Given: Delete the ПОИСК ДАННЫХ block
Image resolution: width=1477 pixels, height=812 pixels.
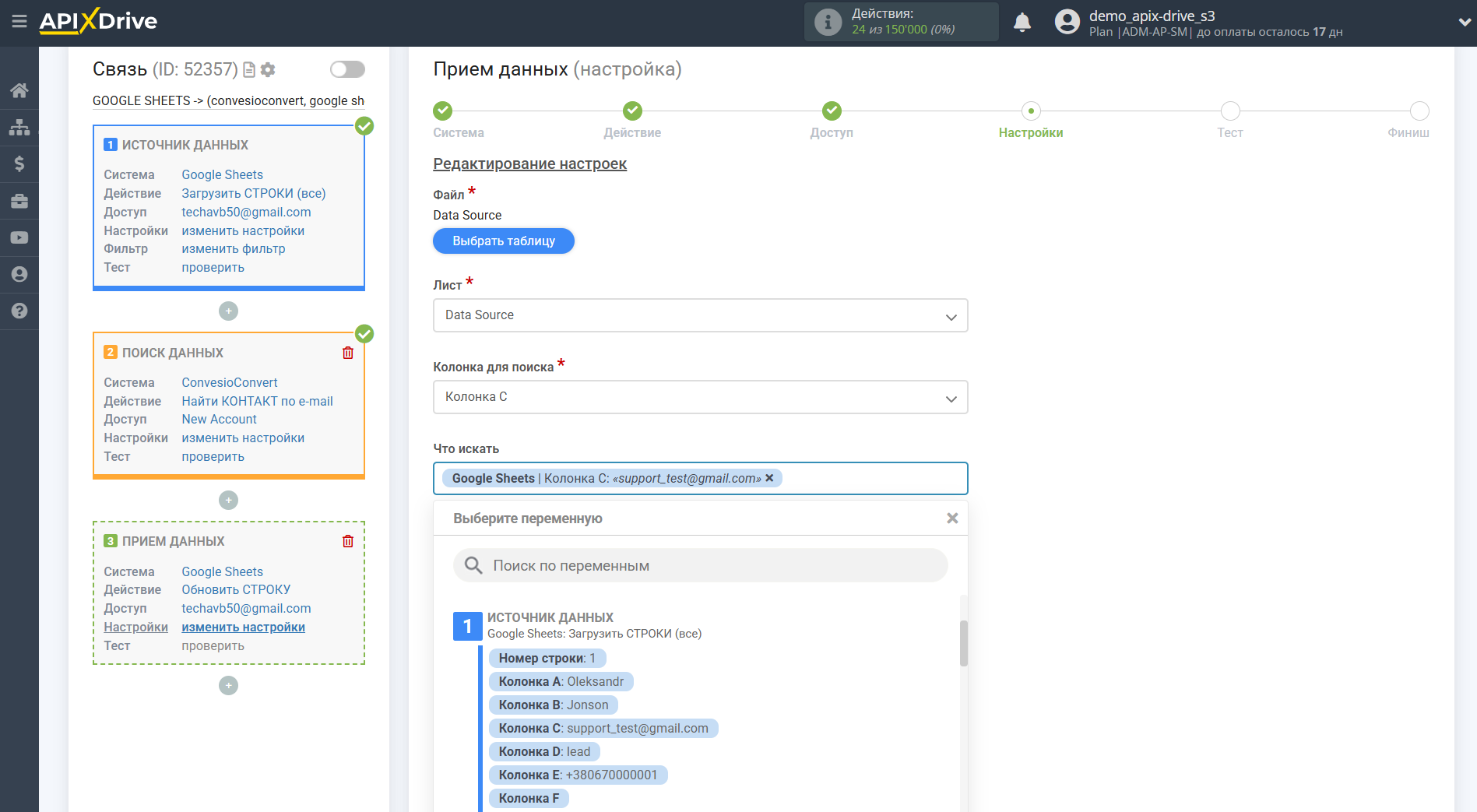Looking at the screenshot, I should 348,353.
